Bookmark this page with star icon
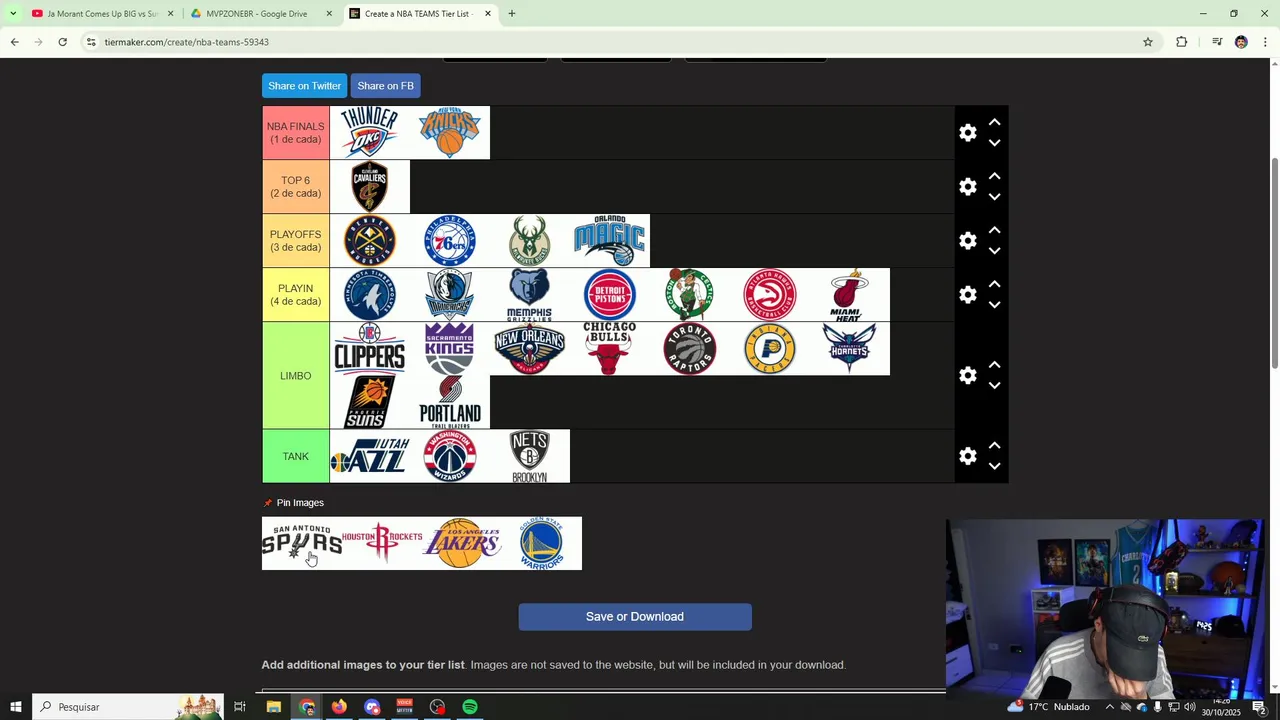This screenshot has width=1280, height=720. pos(1148,42)
